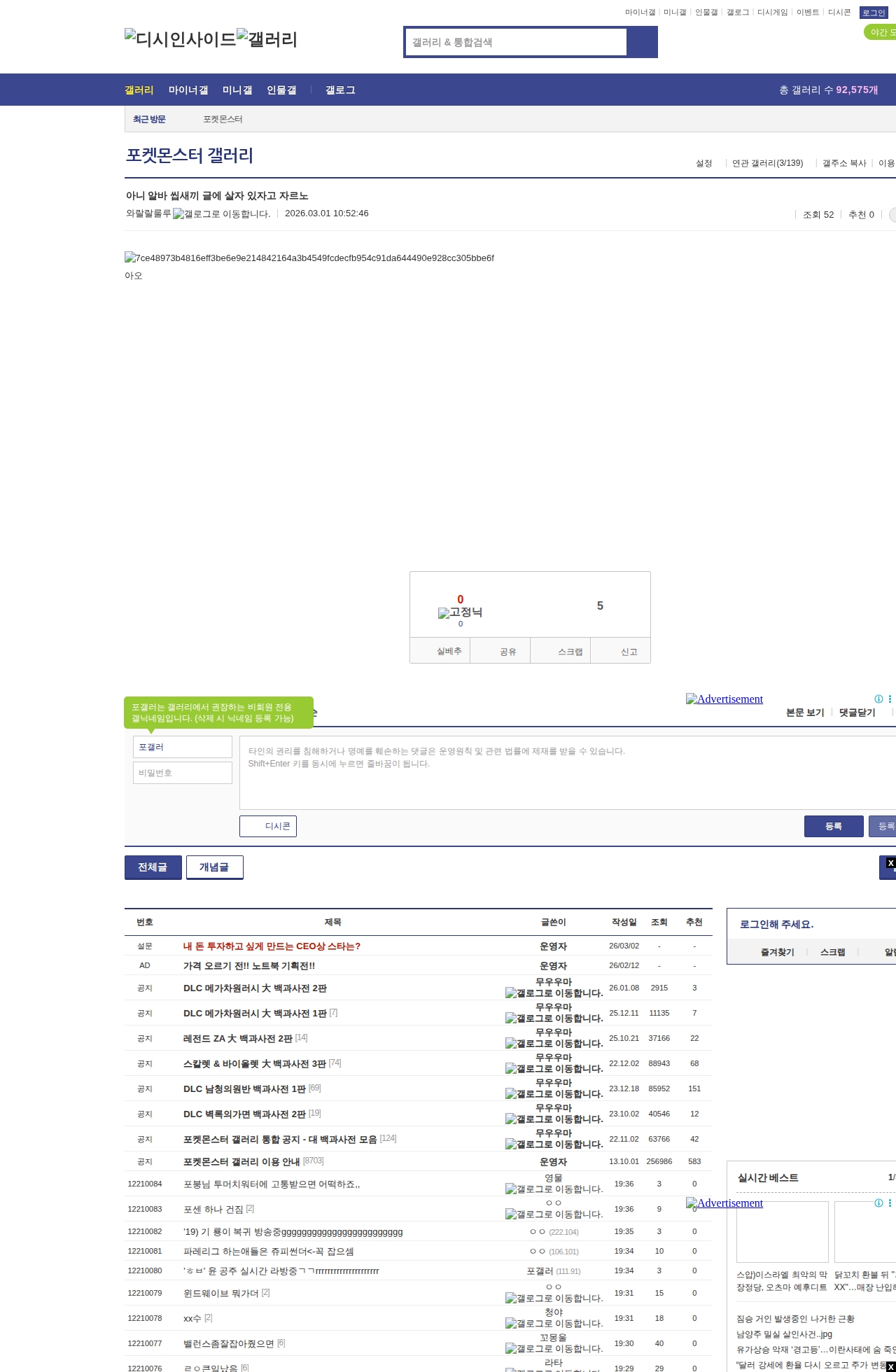896x1372 pixels.
Task: Select 마이너갤 in the blue navigation bar
Action: coord(188,90)
